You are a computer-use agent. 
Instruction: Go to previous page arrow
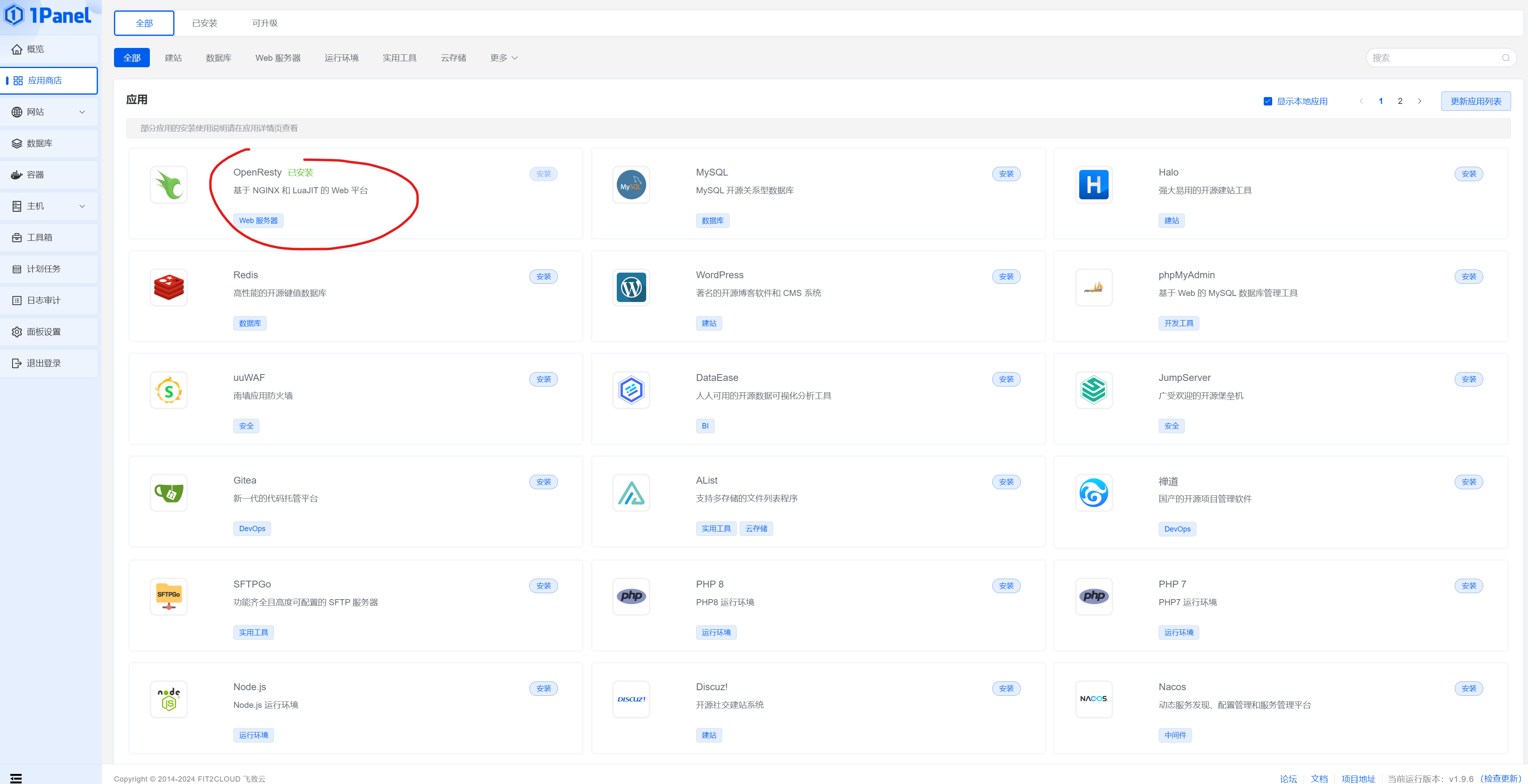pos(1361,101)
